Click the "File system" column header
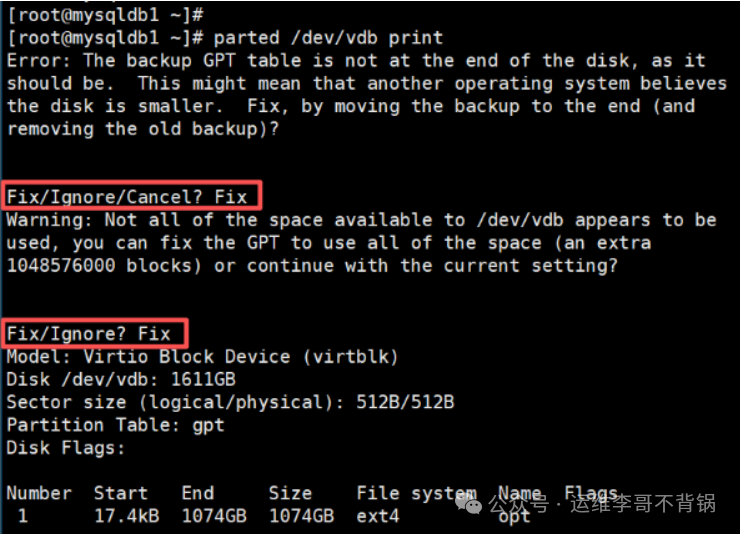Viewport: 740px width, 534px height. click(416, 493)
